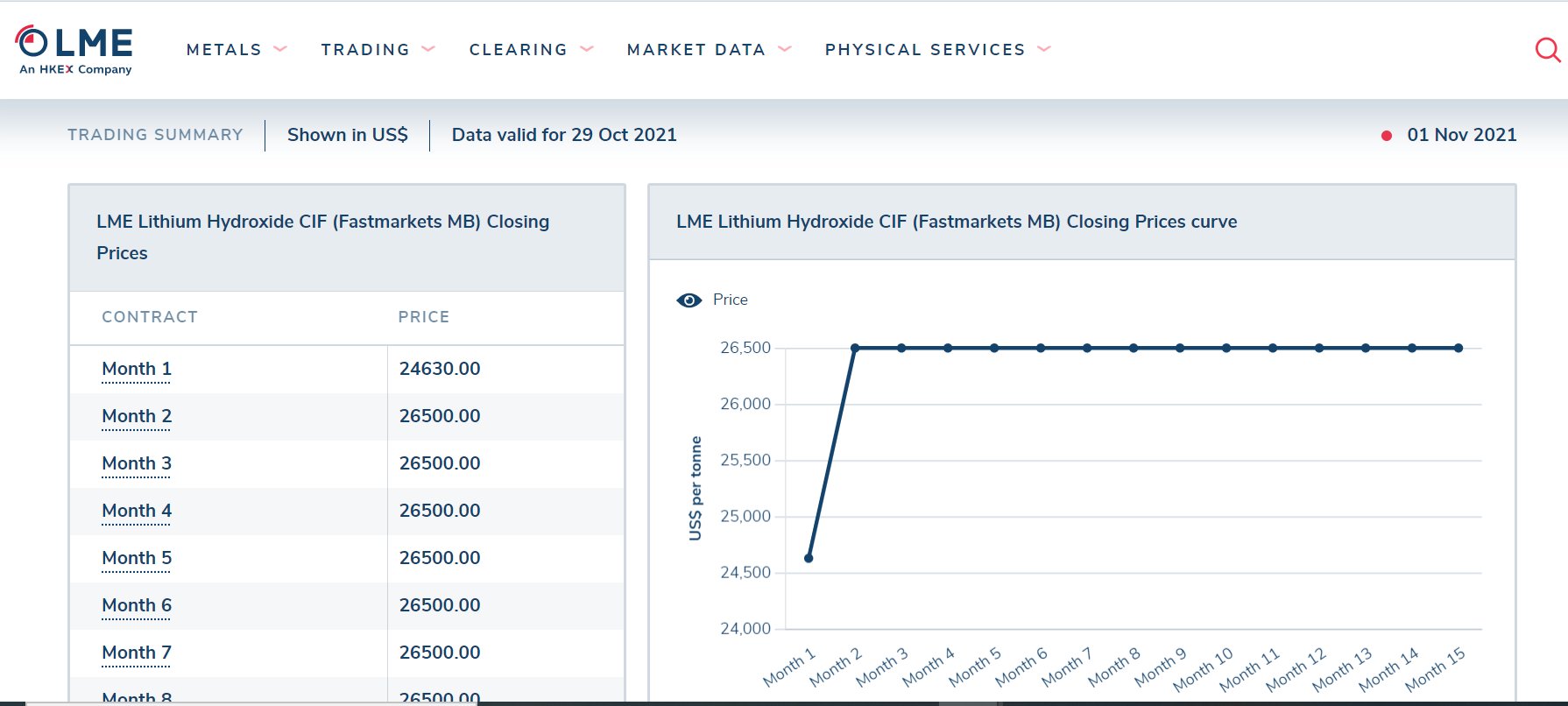Screen dimensions: 1568x706
Task: Click the Month 6 contract link
Action: [x=137, y=605]
